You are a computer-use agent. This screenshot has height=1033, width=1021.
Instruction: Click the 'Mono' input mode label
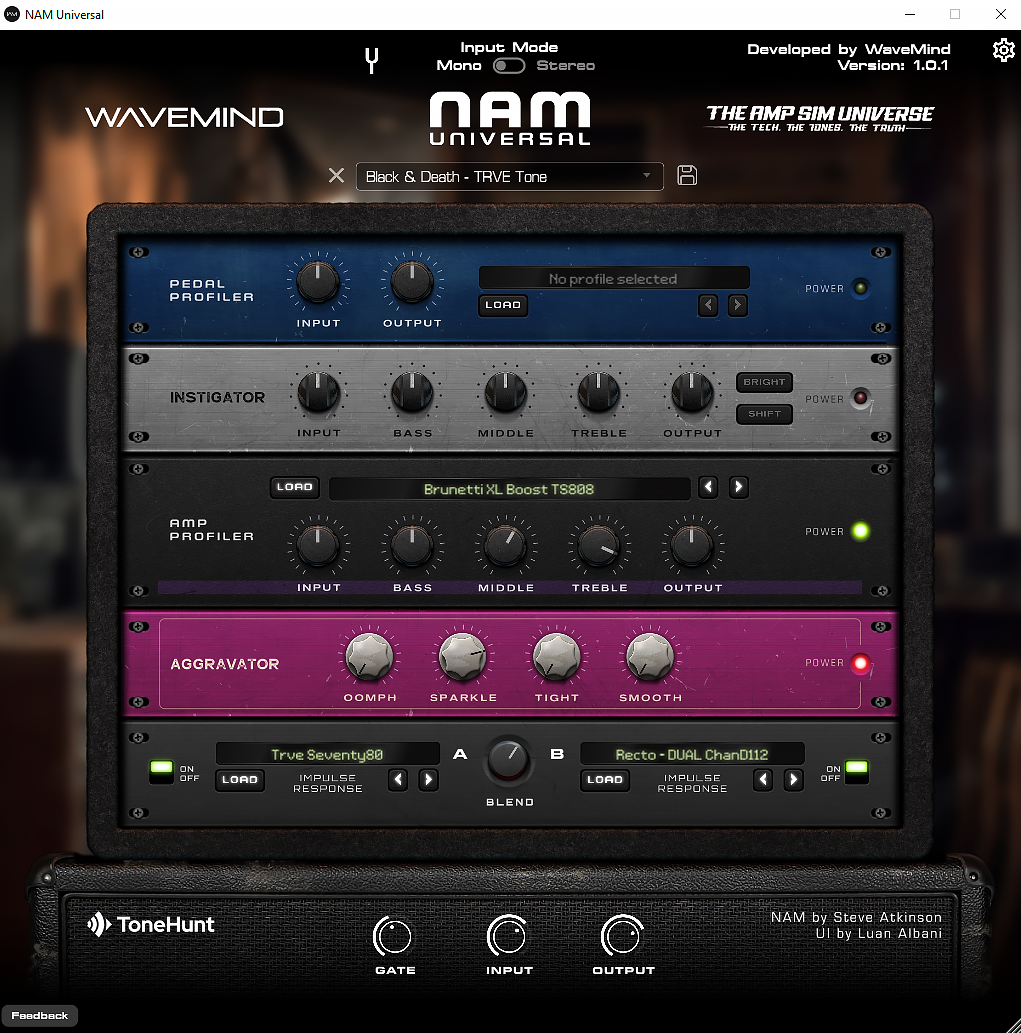point(458,65)
